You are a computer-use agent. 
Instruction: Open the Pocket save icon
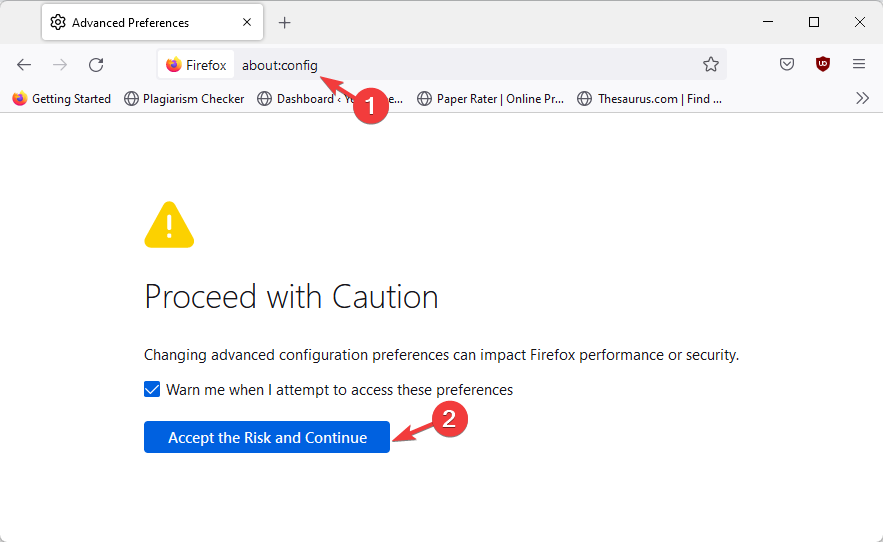pyautogui.click(x=787, y=65)
